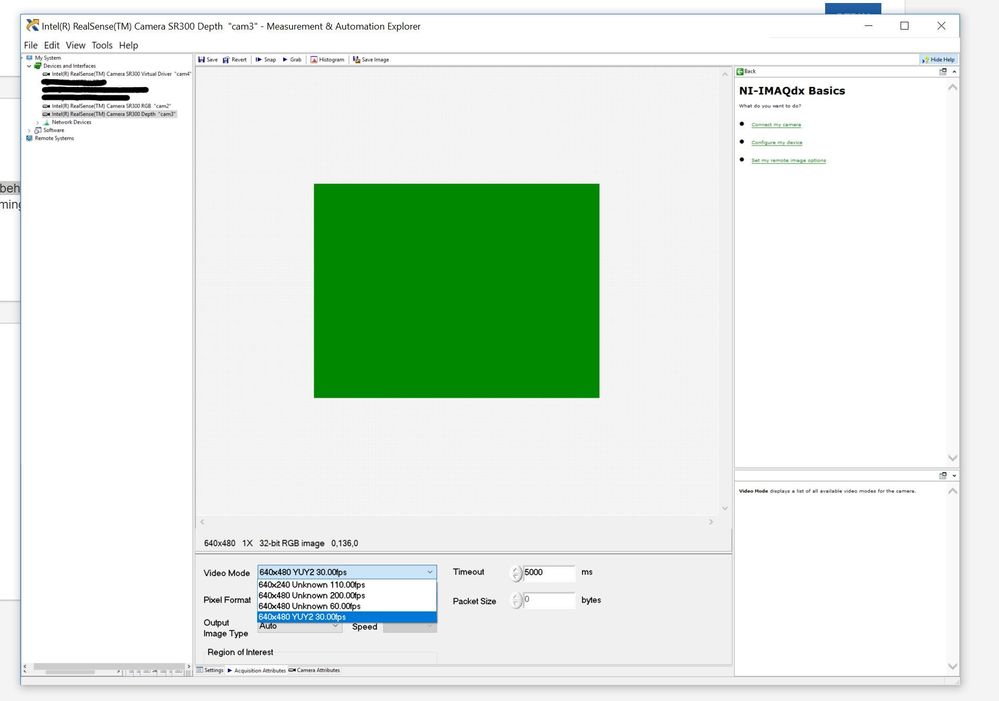This screenshot has height=701, width=999.
Task: Collapse the help pane with the caret
Action: (x=954, y=71)
